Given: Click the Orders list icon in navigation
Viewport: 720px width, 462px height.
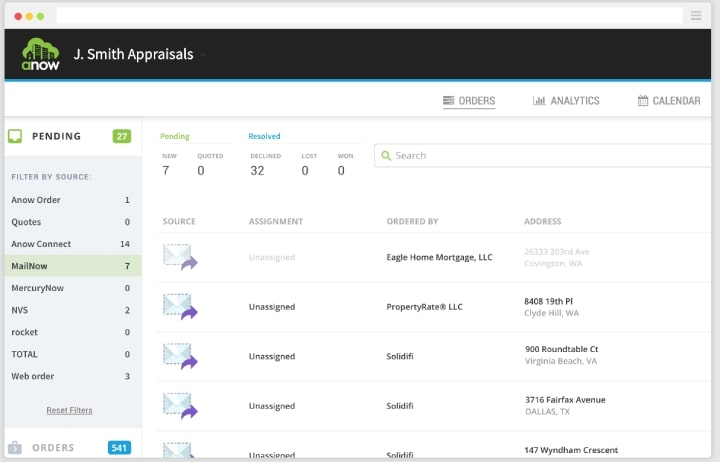Looking at the screenshot, I should (448, 101).
